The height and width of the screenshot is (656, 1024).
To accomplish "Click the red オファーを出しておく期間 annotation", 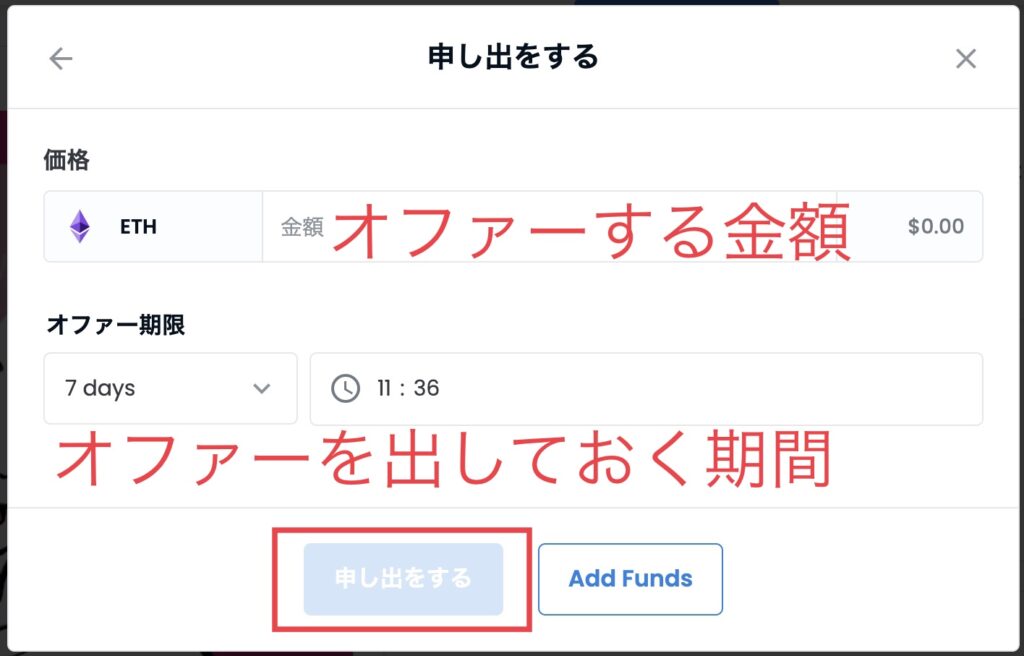I will [443, 459].
